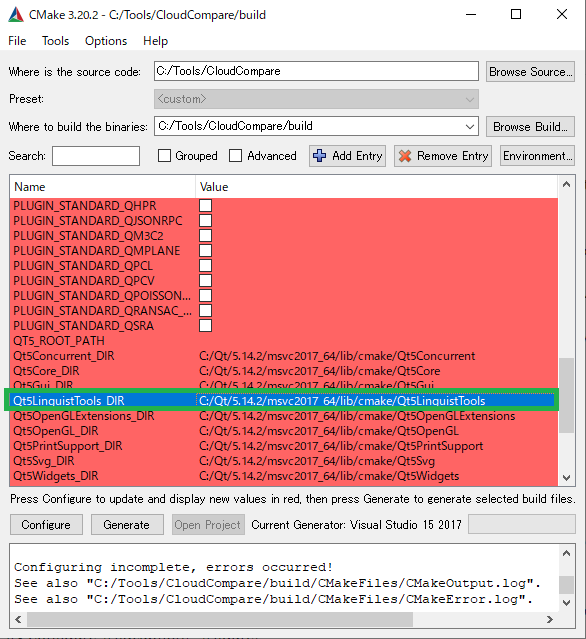Click the Name column header
586x639 pixels.
[102, 187]
